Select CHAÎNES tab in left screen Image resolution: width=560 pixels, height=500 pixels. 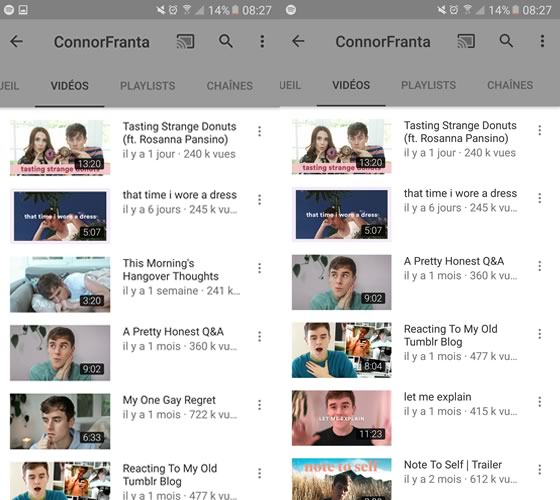point(230,86)
